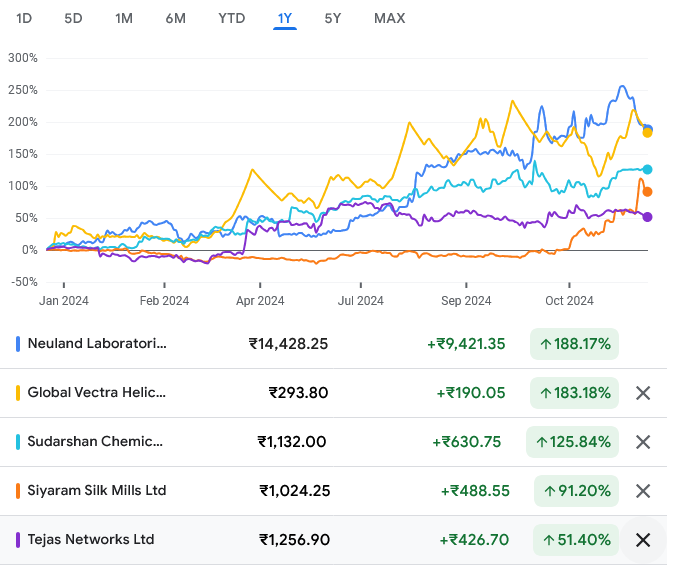Click the purple Tejas endpoint dot

pos(647,217)
